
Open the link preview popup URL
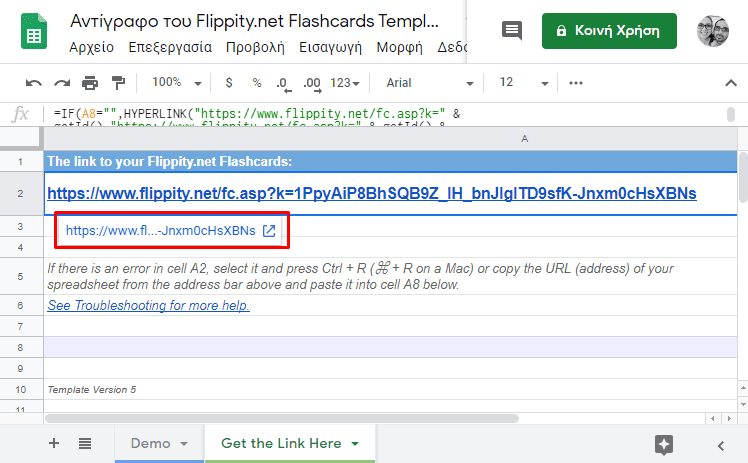pos(161,231)
